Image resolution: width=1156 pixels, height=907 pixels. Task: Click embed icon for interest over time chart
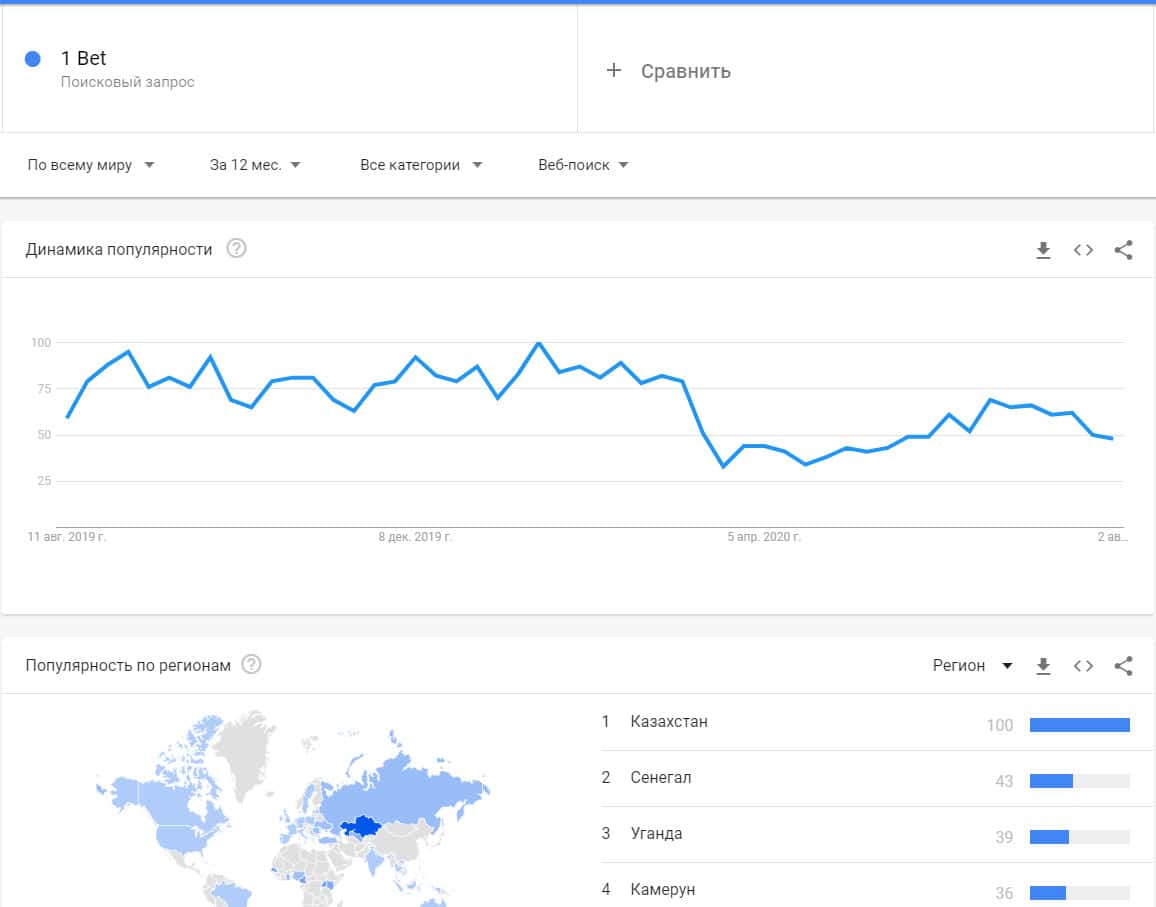point(1083,250)
